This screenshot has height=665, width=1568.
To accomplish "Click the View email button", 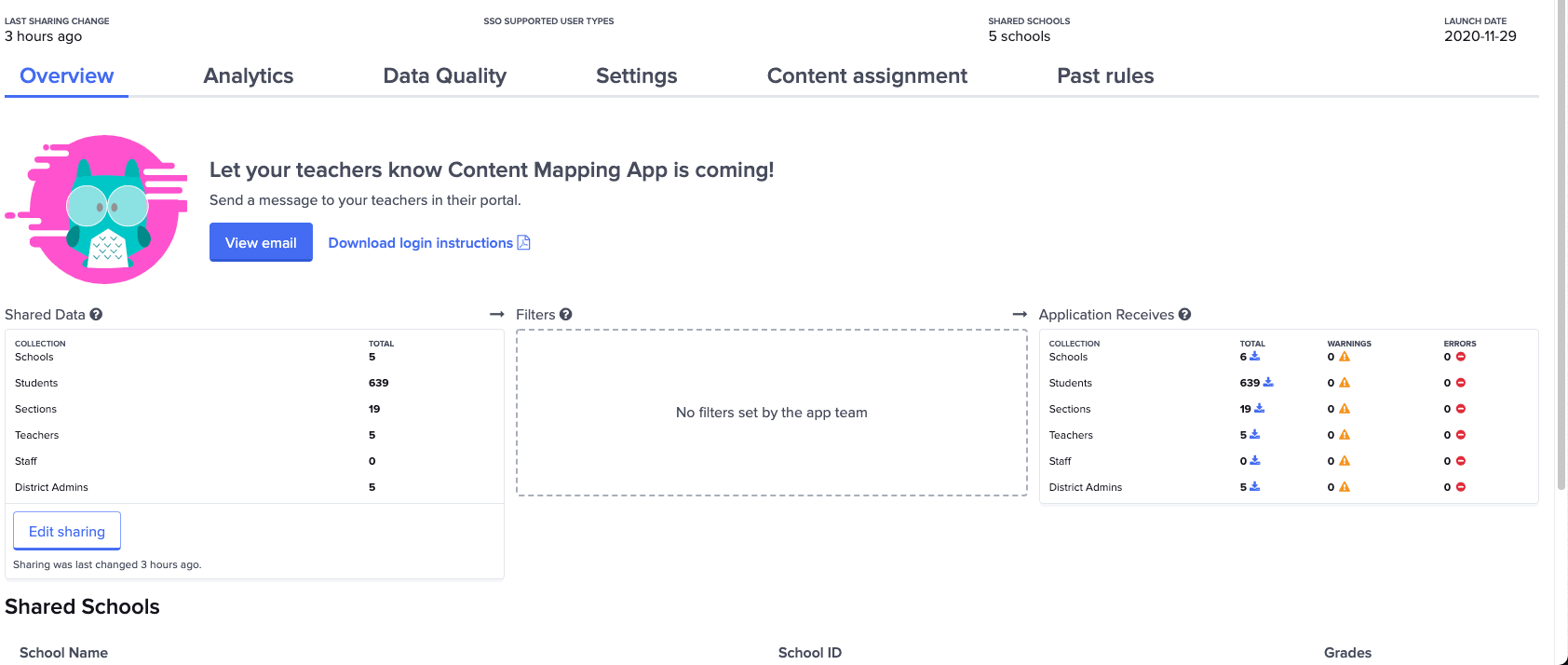I will [x=261, y=242].
